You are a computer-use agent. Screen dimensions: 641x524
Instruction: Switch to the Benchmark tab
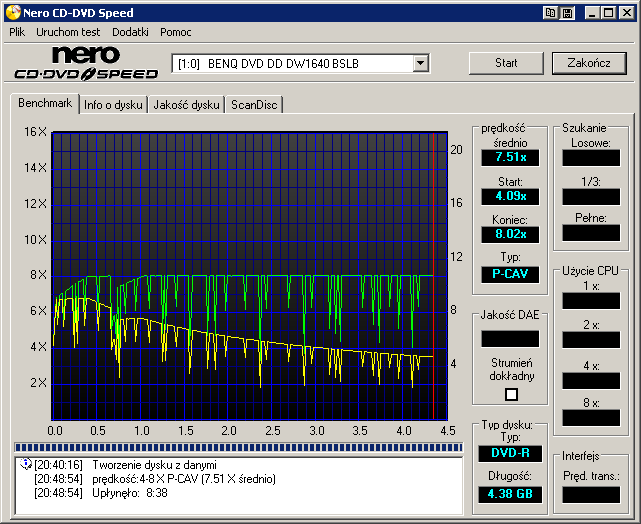[45, 103]
